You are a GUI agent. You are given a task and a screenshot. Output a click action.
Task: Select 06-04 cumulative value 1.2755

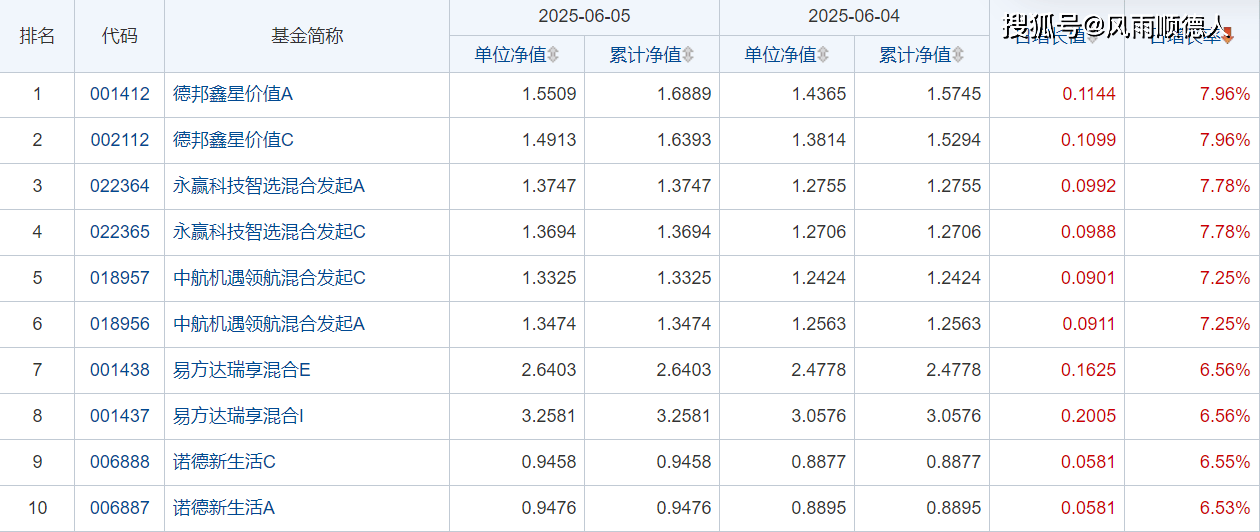click(x=954, y=186)
